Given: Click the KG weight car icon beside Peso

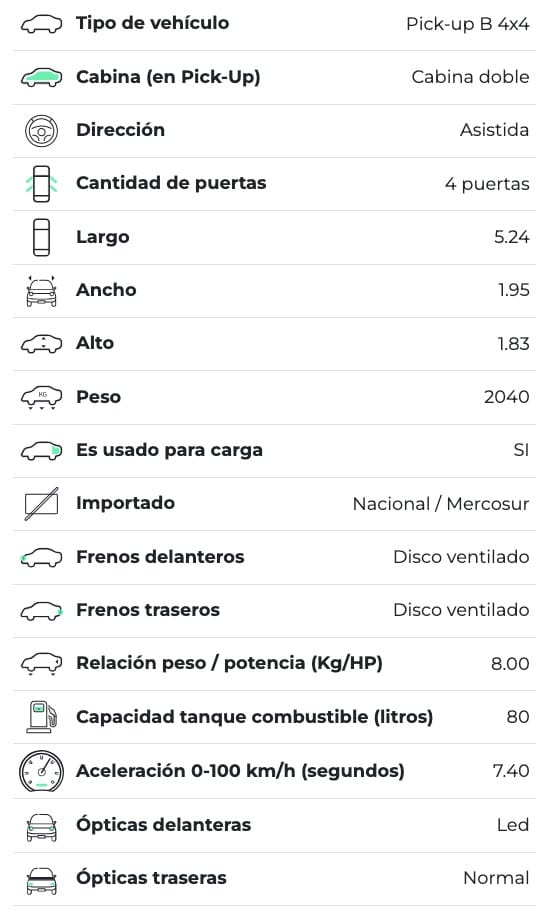Looking at the screenshot, I should pos(41,397).
